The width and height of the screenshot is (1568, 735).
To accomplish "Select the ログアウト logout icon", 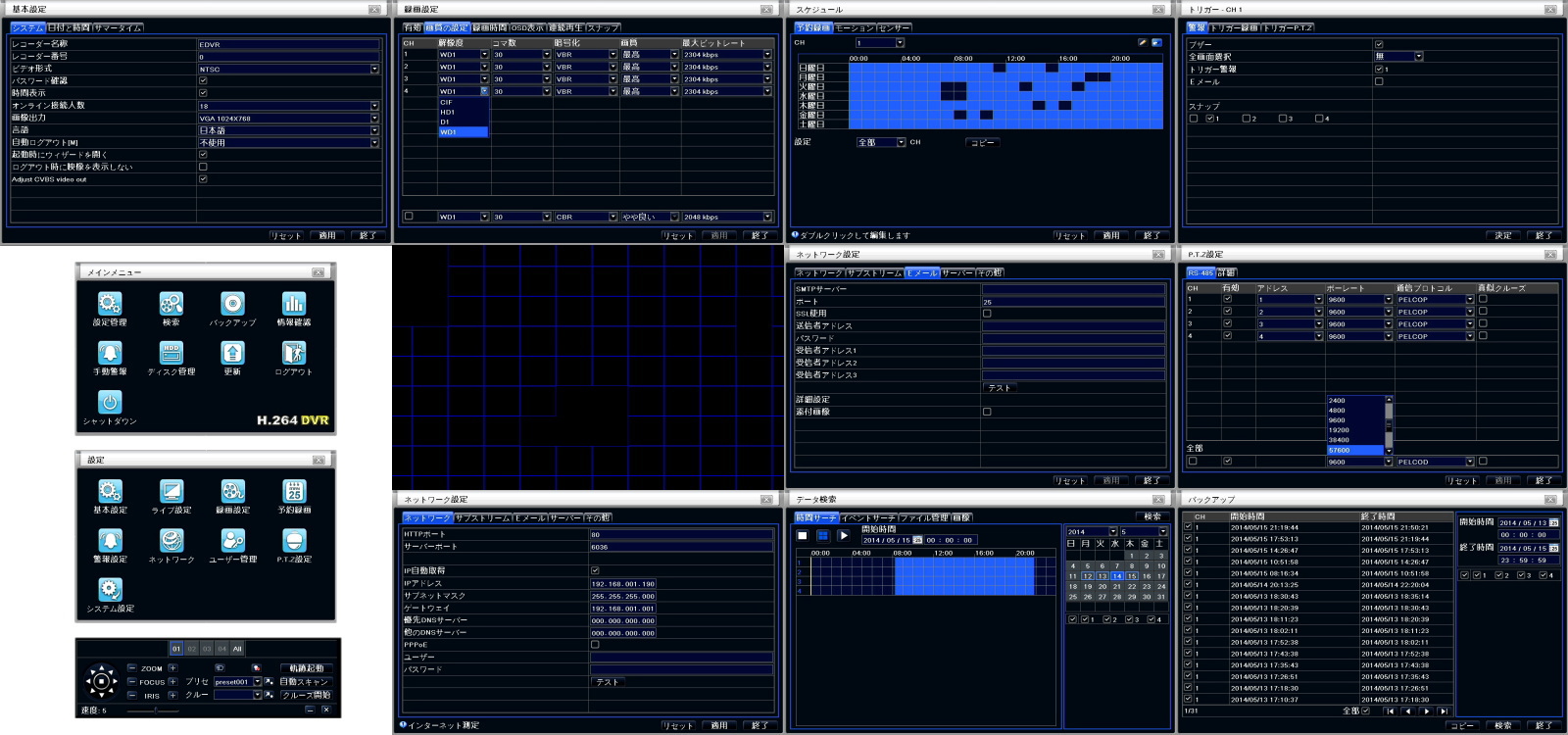I will point(294,353).
